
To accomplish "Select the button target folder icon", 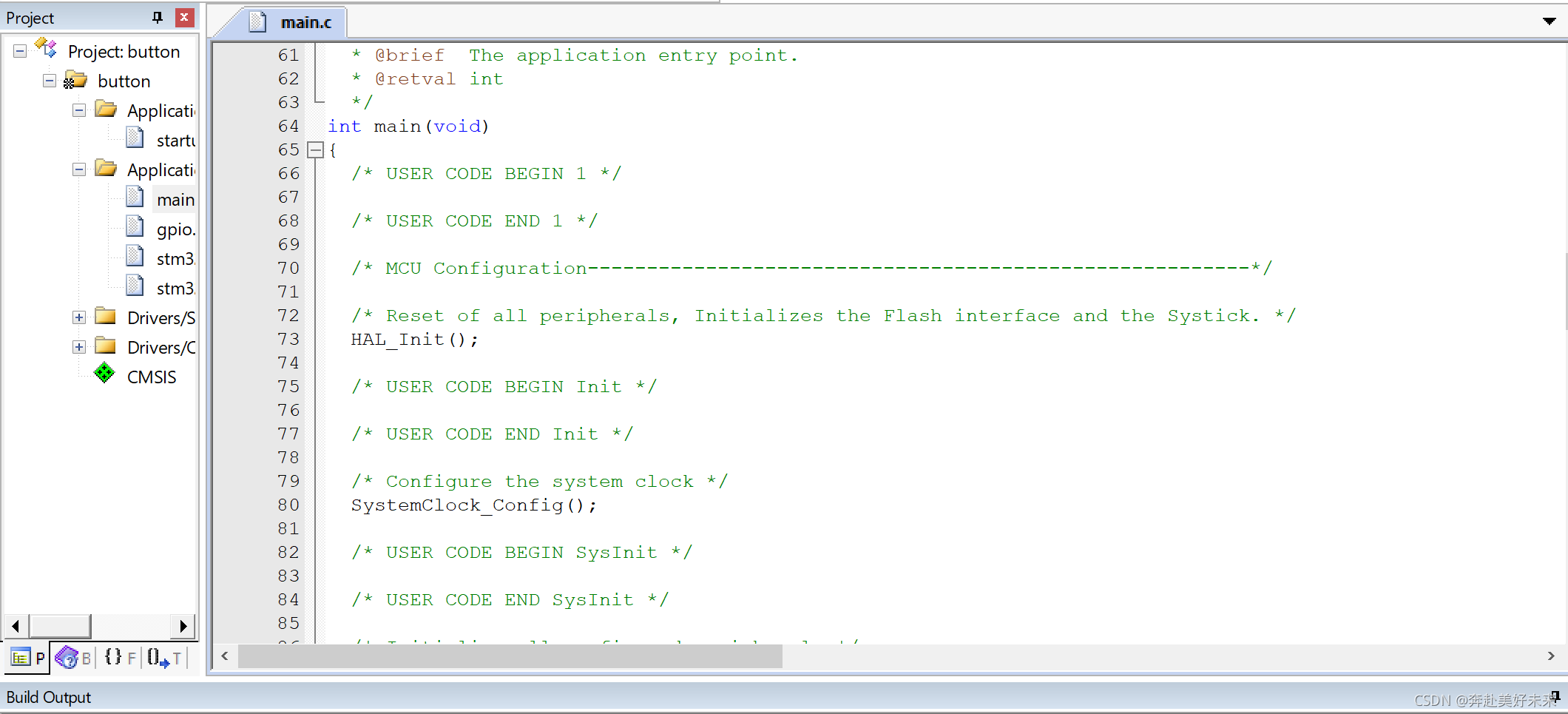I will [x=75, y=80].
